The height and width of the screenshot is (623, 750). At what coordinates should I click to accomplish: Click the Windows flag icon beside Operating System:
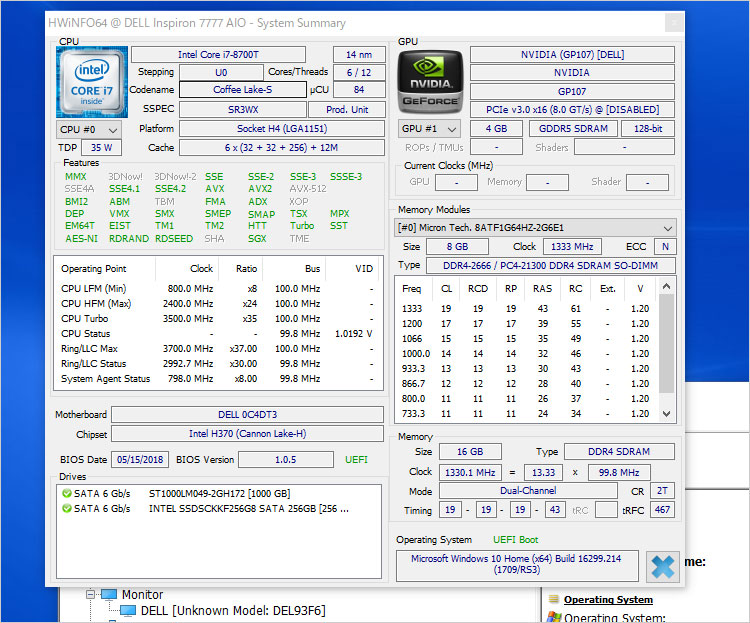[554, 617]
